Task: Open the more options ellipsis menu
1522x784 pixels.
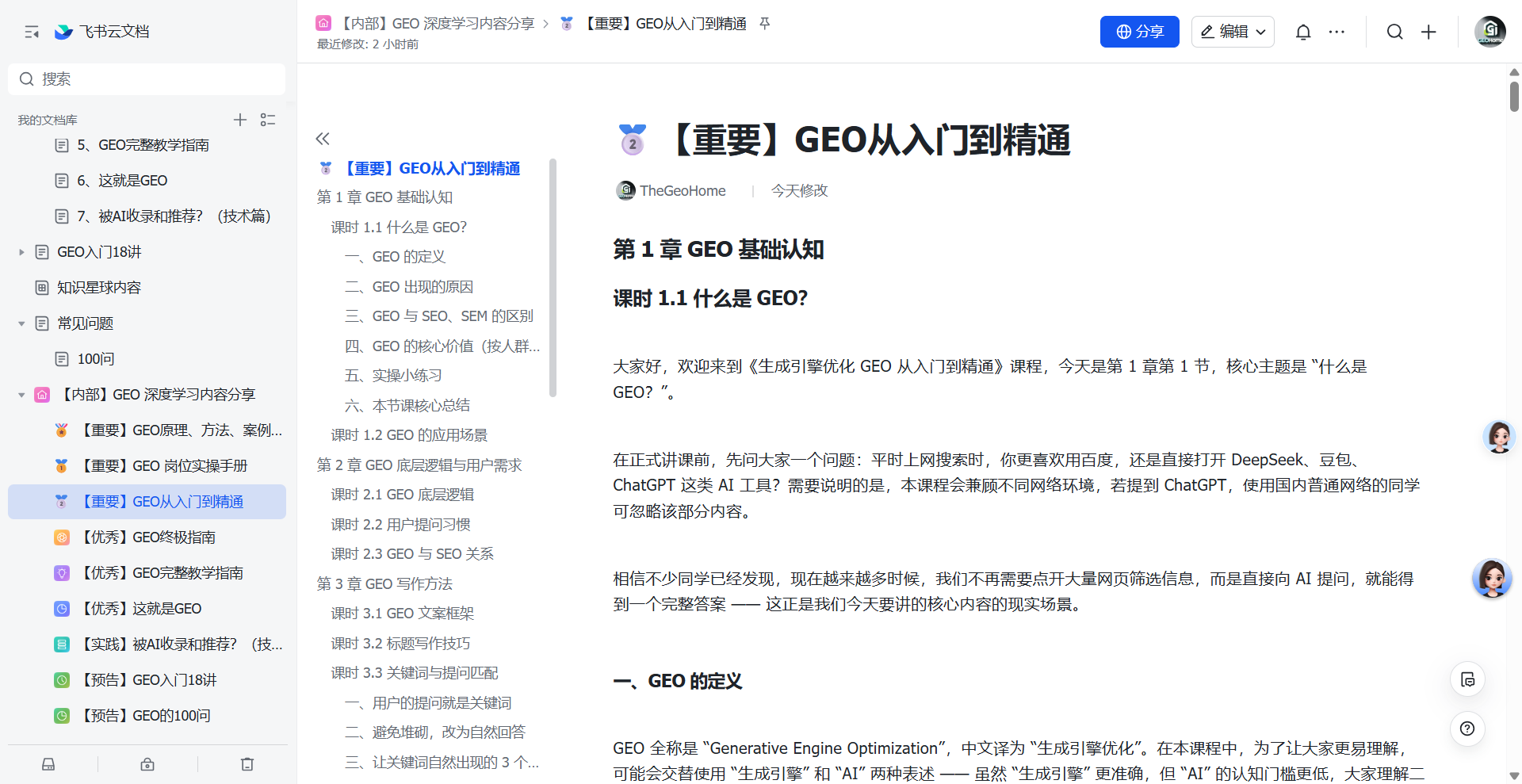Action: [1337, 32]
